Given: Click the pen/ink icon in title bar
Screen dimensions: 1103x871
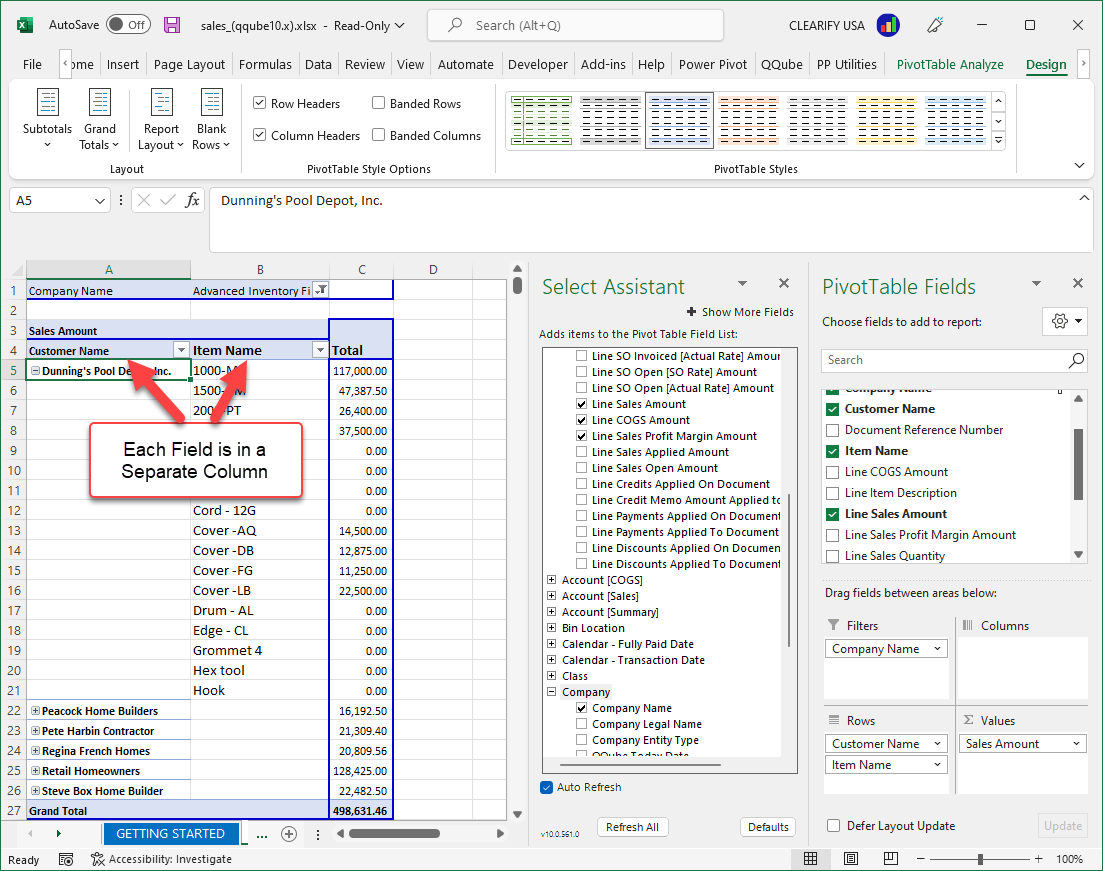Looking at the screenshot, I should [935, 25].
